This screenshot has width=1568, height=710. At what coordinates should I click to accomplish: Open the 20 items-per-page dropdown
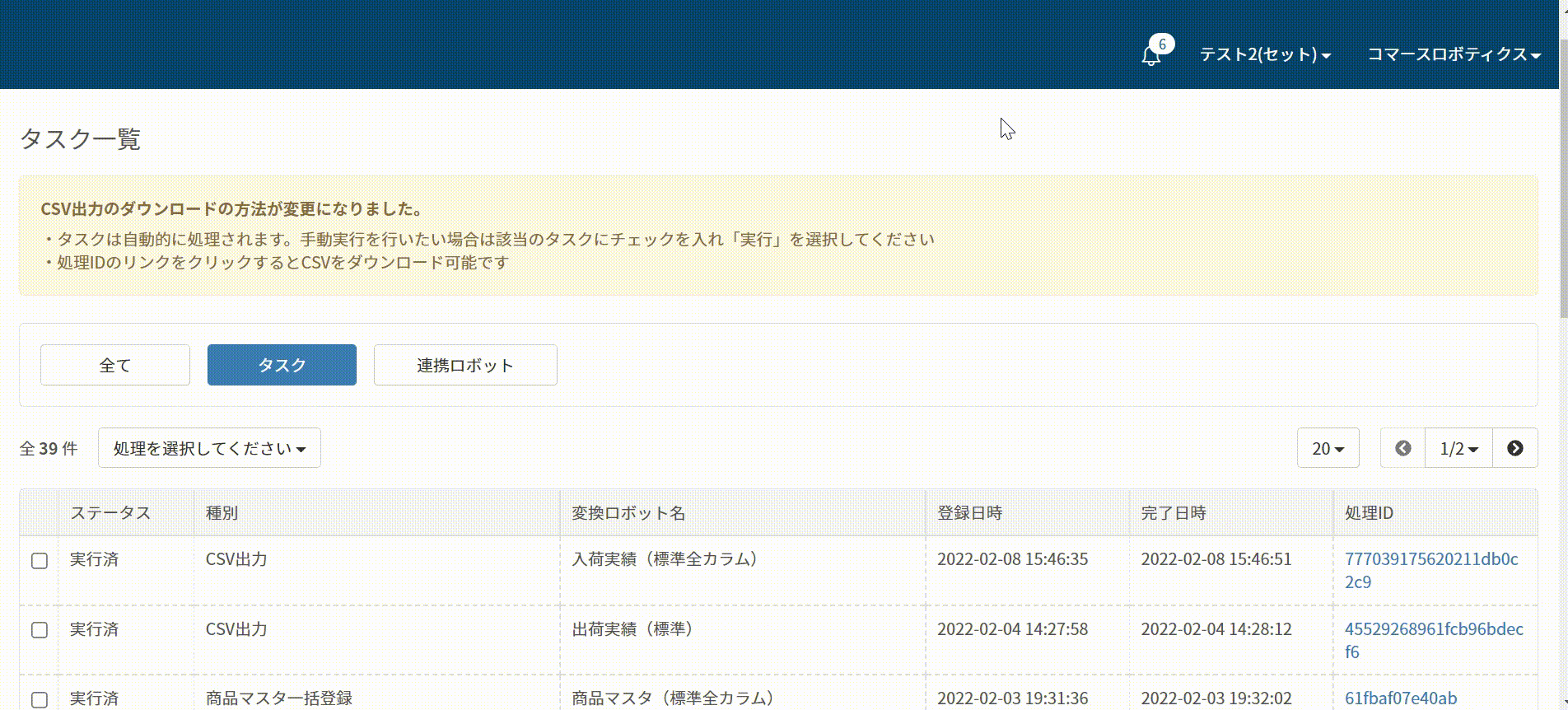pyautogui.click(x=1328, y=448)
